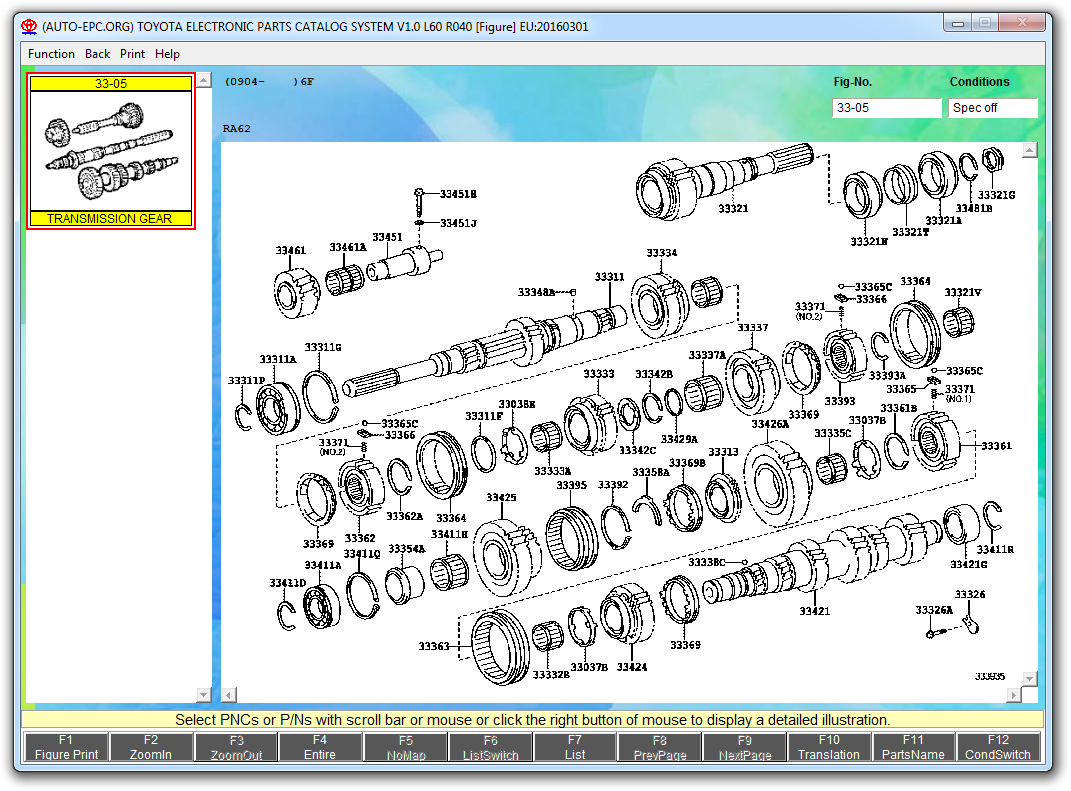Minimize the parts catalog window
Image resolution: width=1071 pixels, height=791 pixels.
(958, 23)
